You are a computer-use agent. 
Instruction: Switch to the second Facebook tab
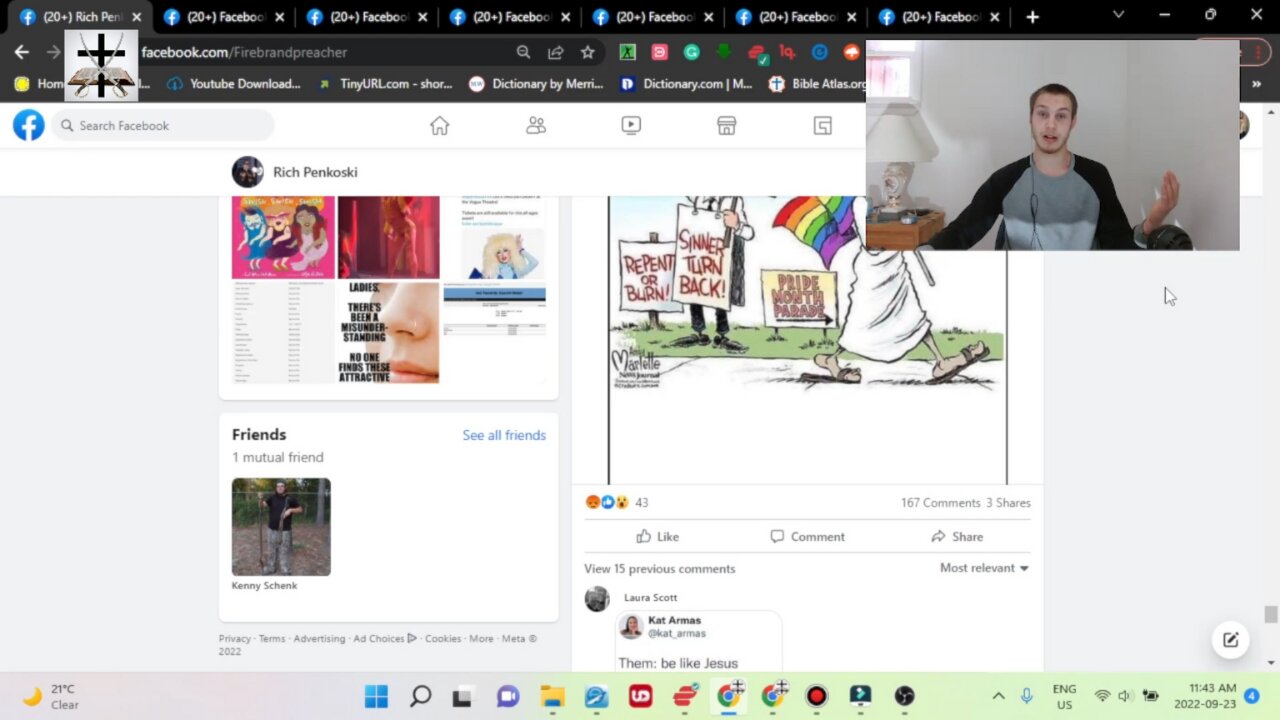pyautogui.click(x=223, y=17)
